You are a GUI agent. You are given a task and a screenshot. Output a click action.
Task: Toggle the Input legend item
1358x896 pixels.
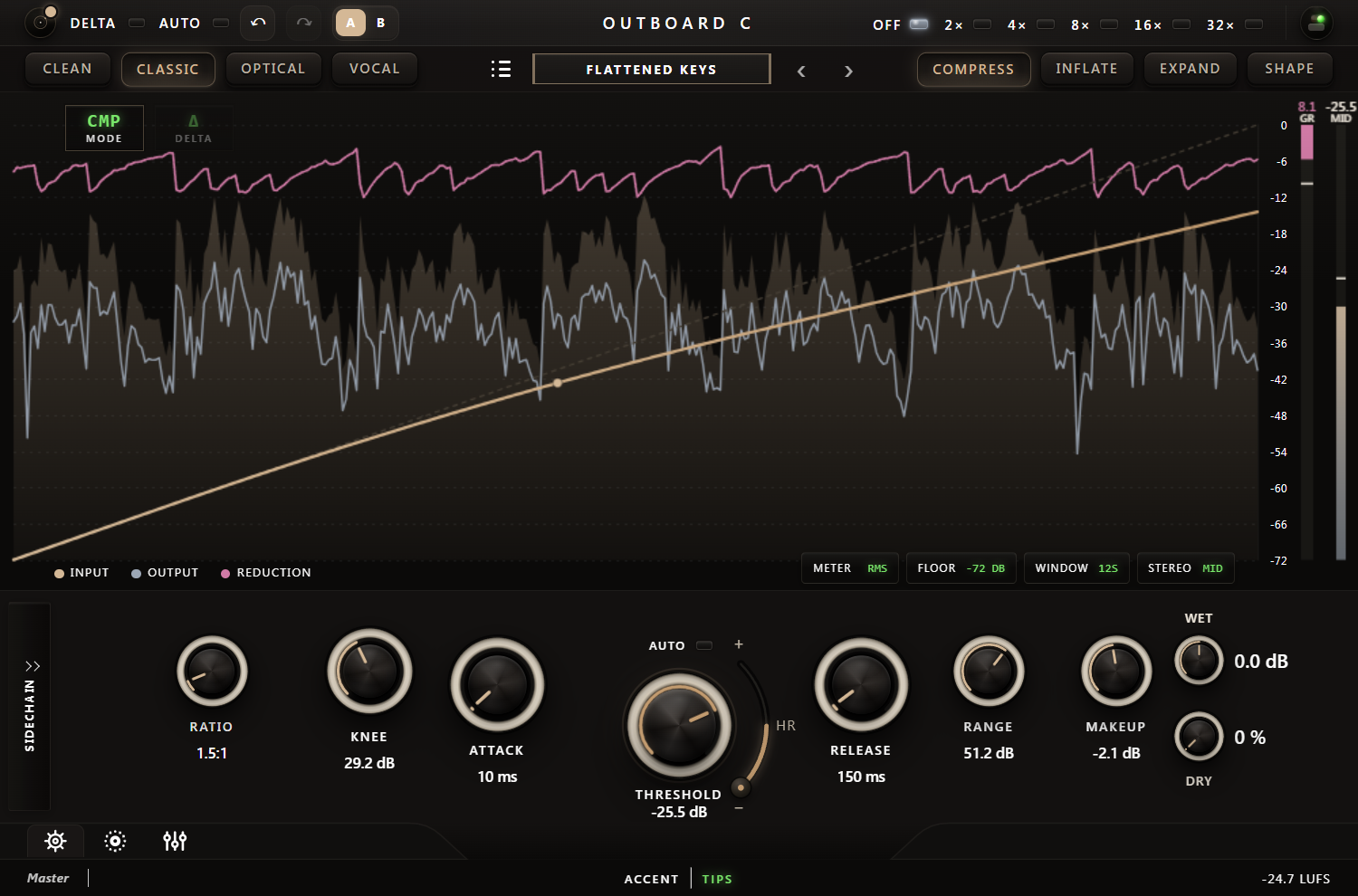pos(81,573)
